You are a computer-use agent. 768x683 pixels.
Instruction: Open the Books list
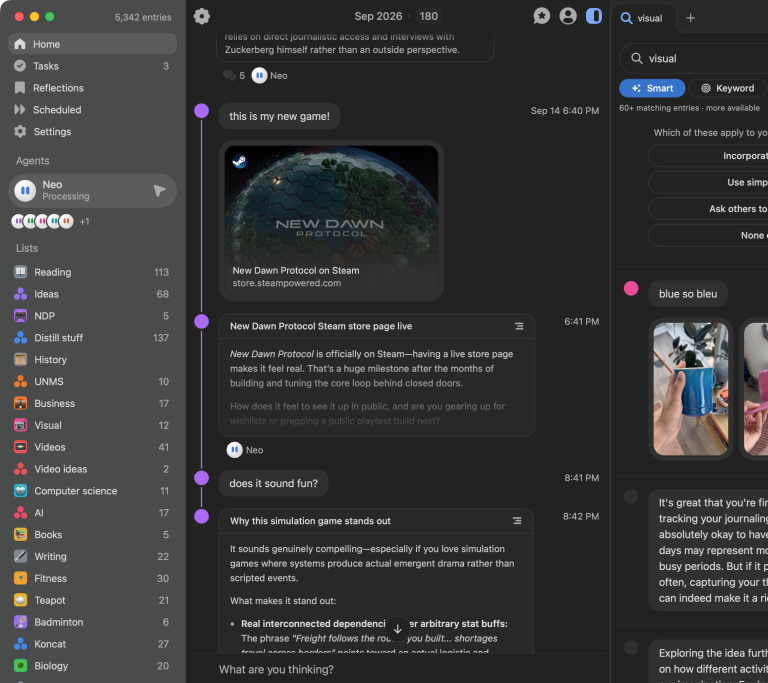[x=93, y=535]
